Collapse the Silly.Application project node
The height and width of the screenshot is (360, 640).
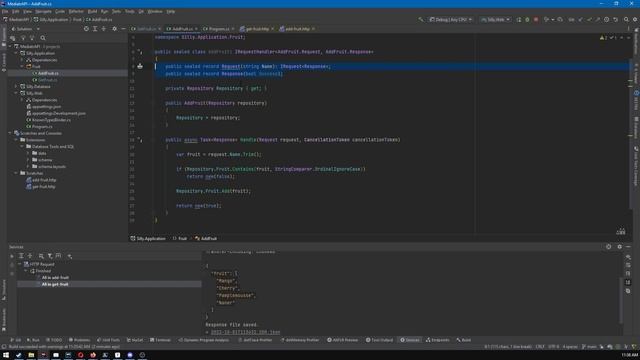click(x=16, y=53)
